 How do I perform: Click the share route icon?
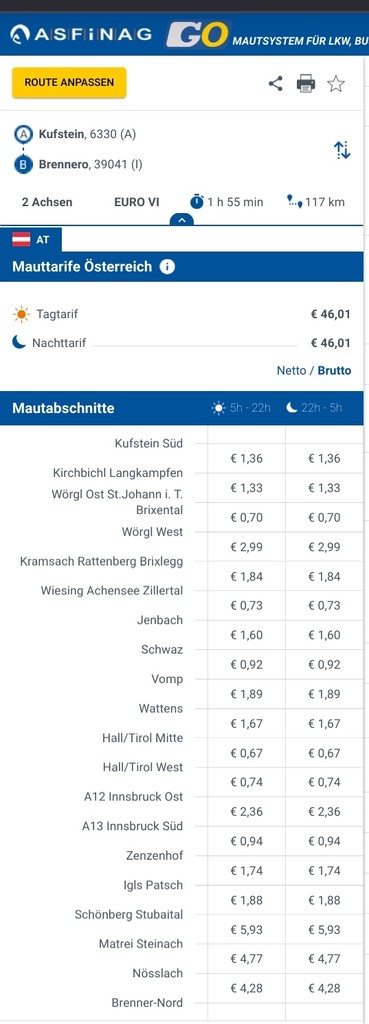(x=276, y=84)
